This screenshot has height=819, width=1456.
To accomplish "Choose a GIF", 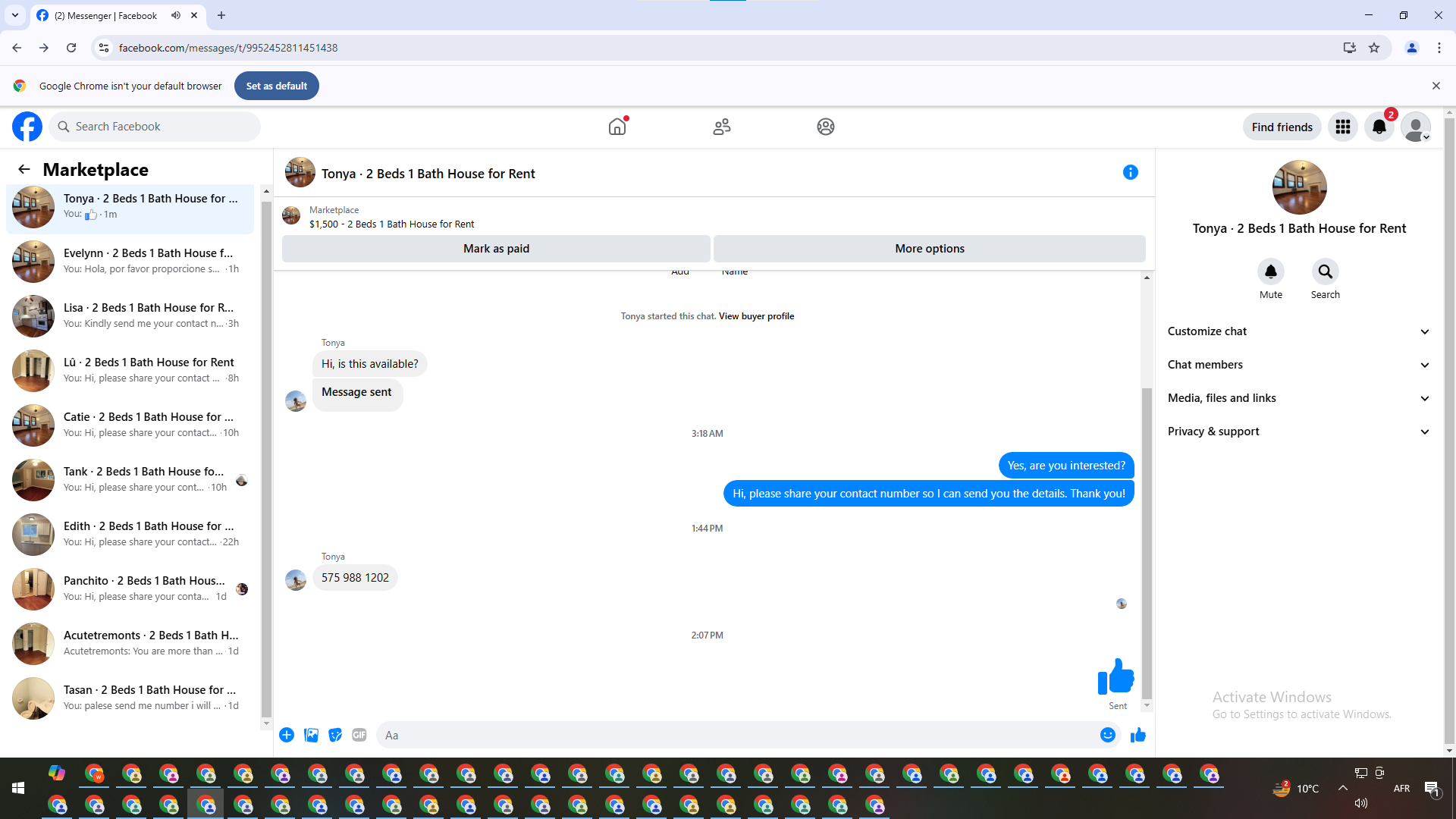I will pyautogui.click(x=359, y=735).
